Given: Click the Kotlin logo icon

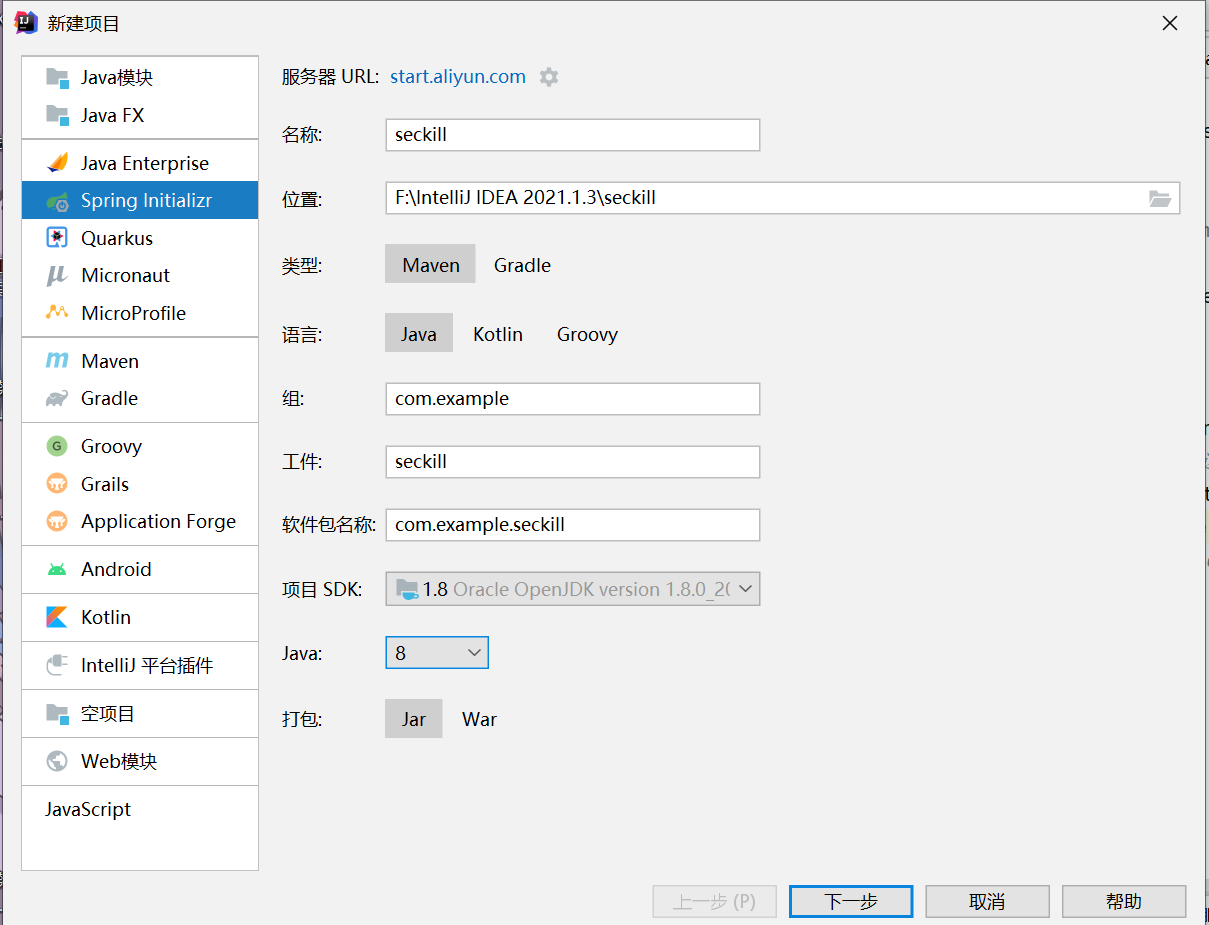Looking at the screenshot, I should click(57, 617).
